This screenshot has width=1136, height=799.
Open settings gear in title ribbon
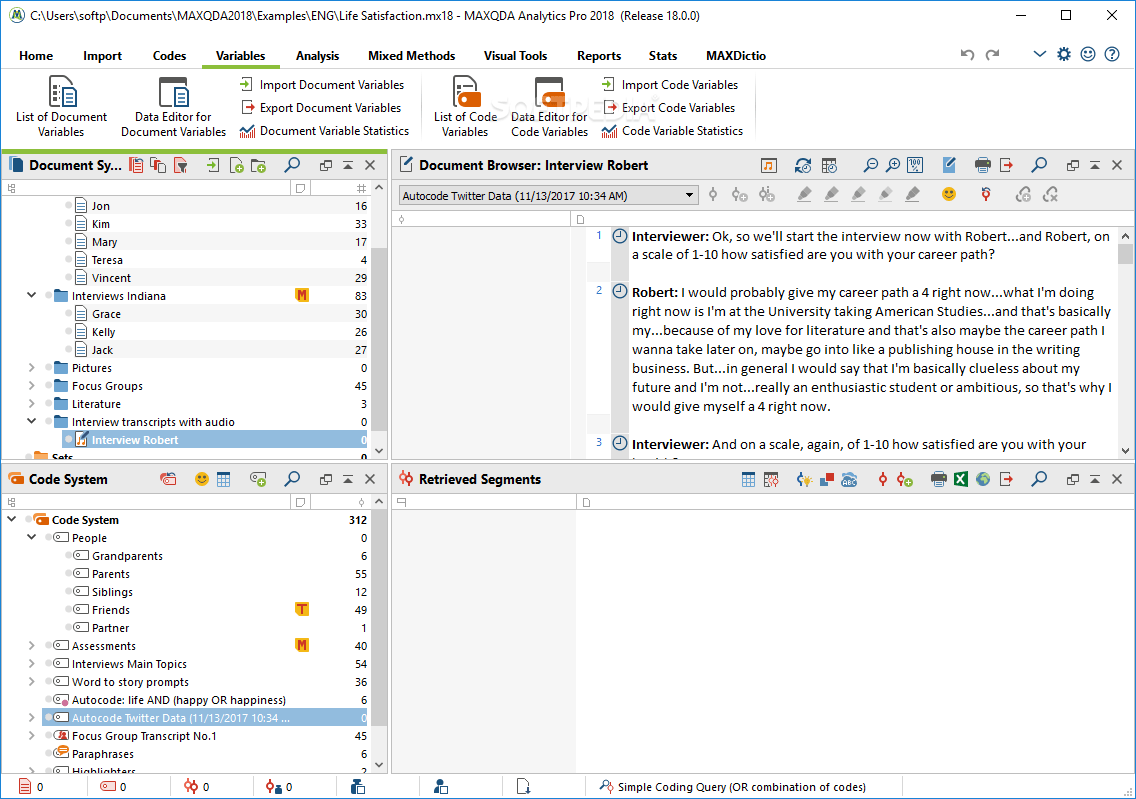1064,54
